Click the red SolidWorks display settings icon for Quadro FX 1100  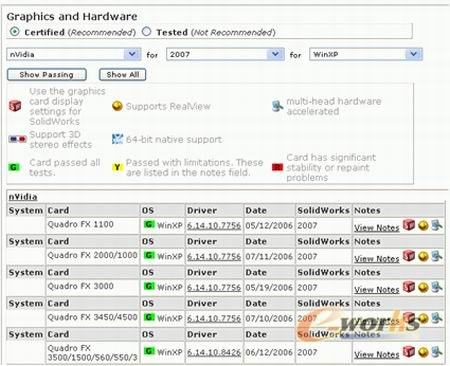(x=409, y=225)
